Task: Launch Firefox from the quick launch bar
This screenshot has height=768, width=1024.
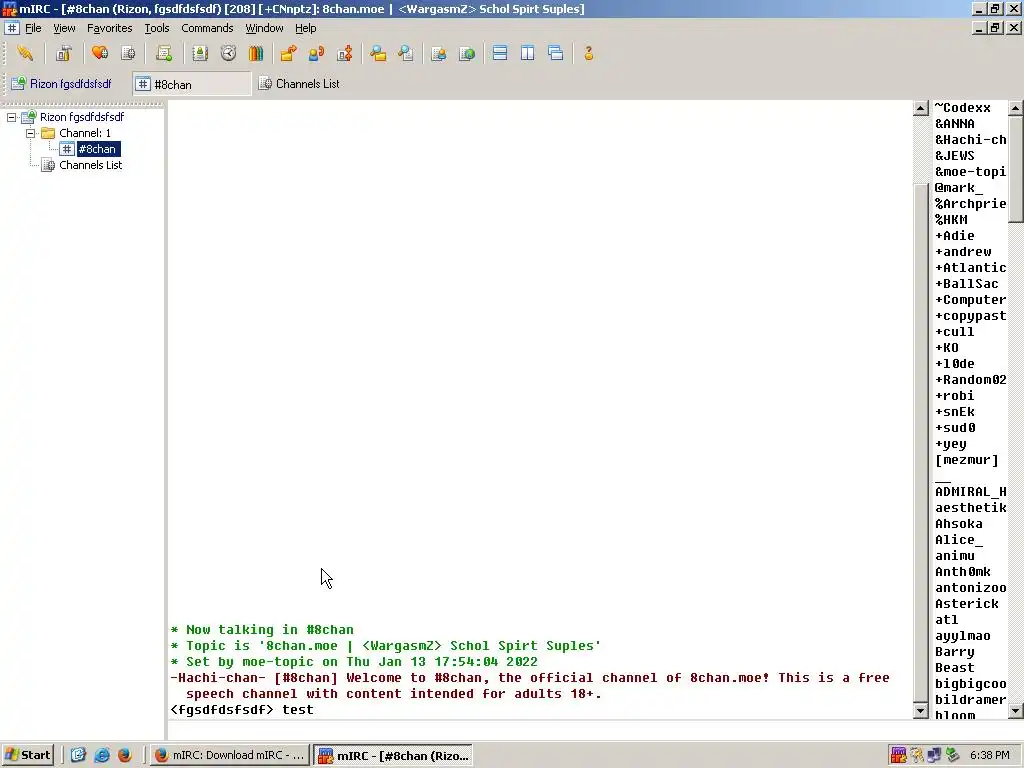Action: (x=125, y=755)
